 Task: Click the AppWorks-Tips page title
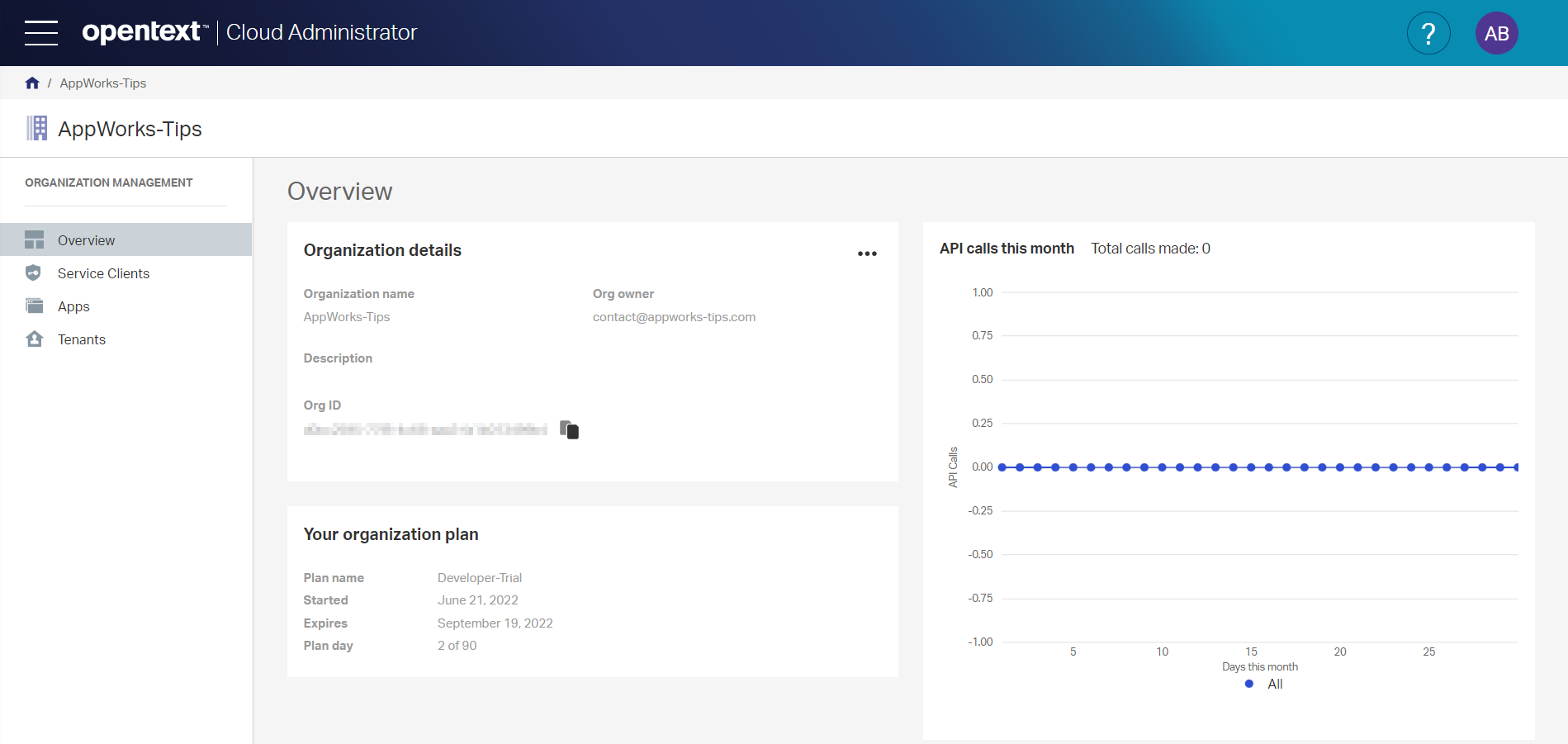click(130, 129)
